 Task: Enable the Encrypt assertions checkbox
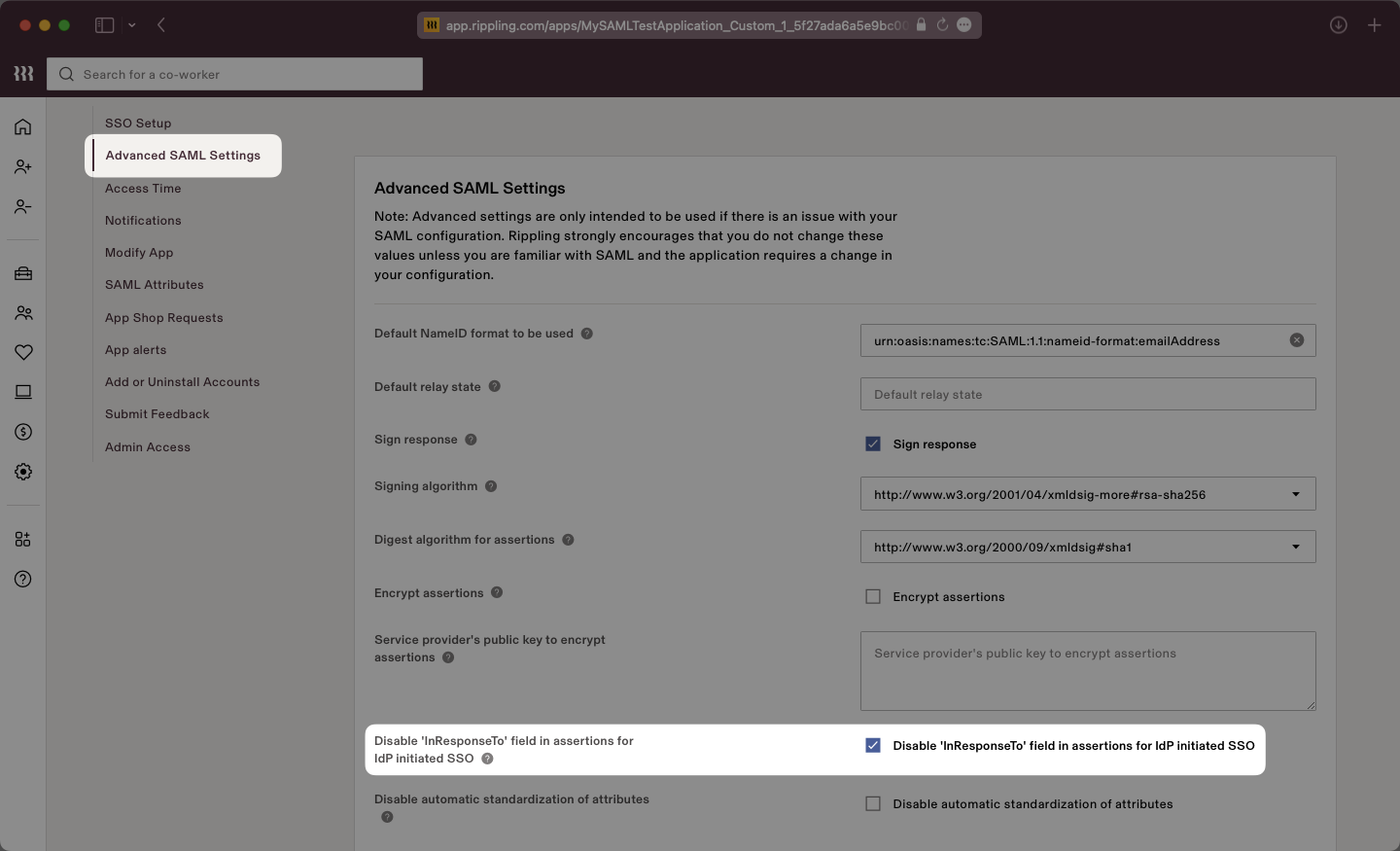(872, 596)
